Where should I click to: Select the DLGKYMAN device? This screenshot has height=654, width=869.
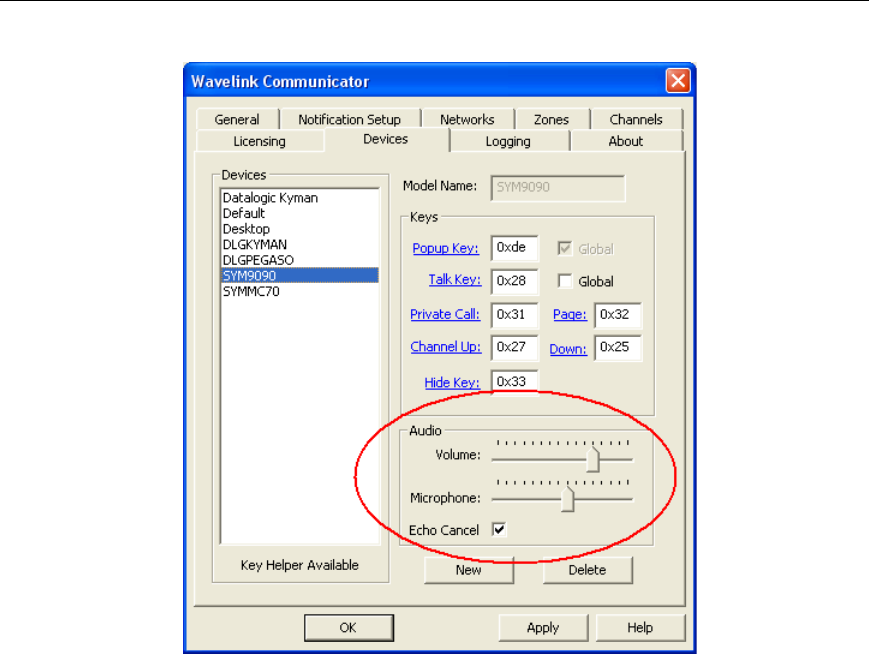tap(299, 244)
